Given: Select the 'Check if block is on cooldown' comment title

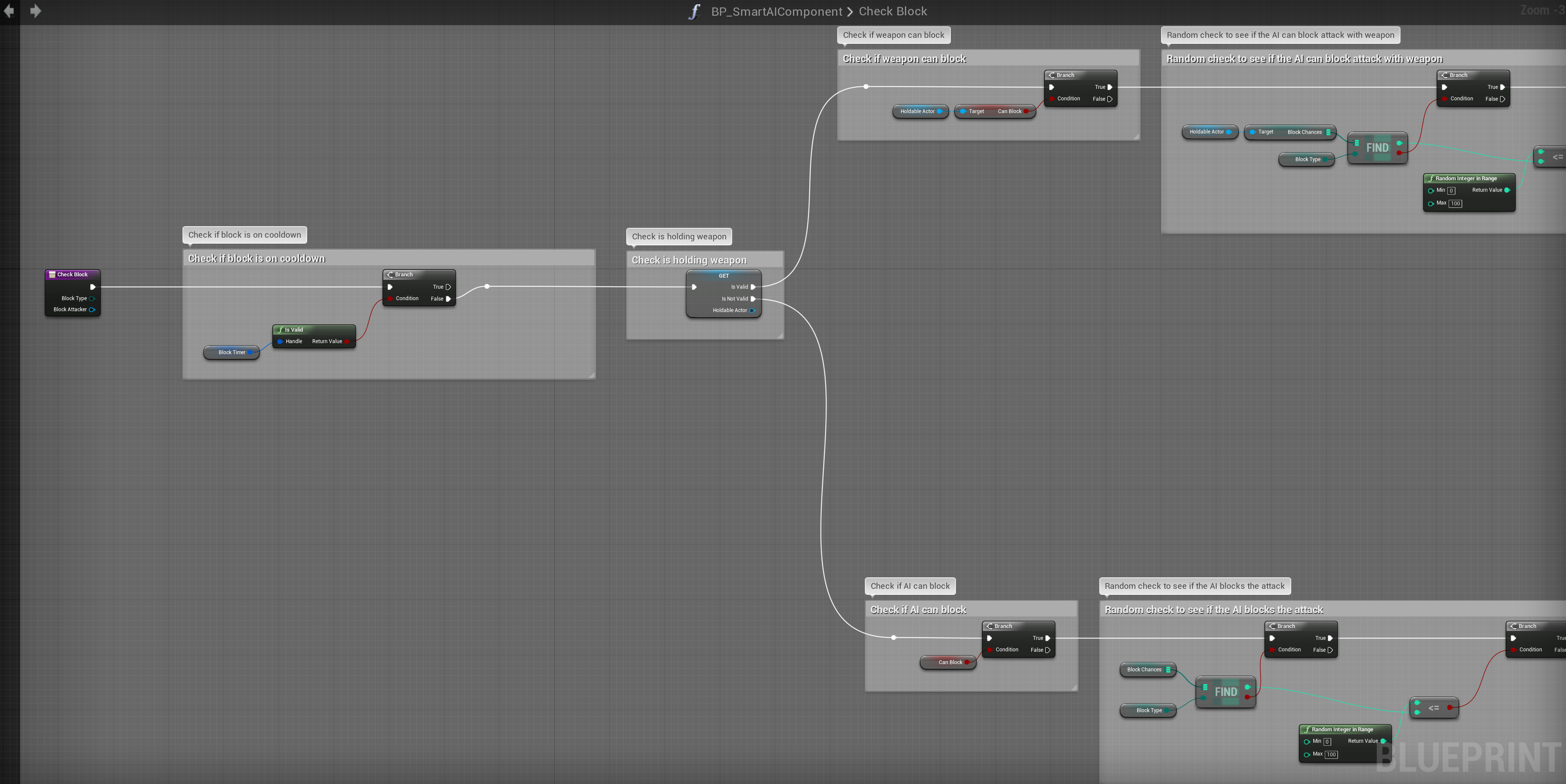Looking at the screenshot, I should pyautogui.click(x=257, y=258).
